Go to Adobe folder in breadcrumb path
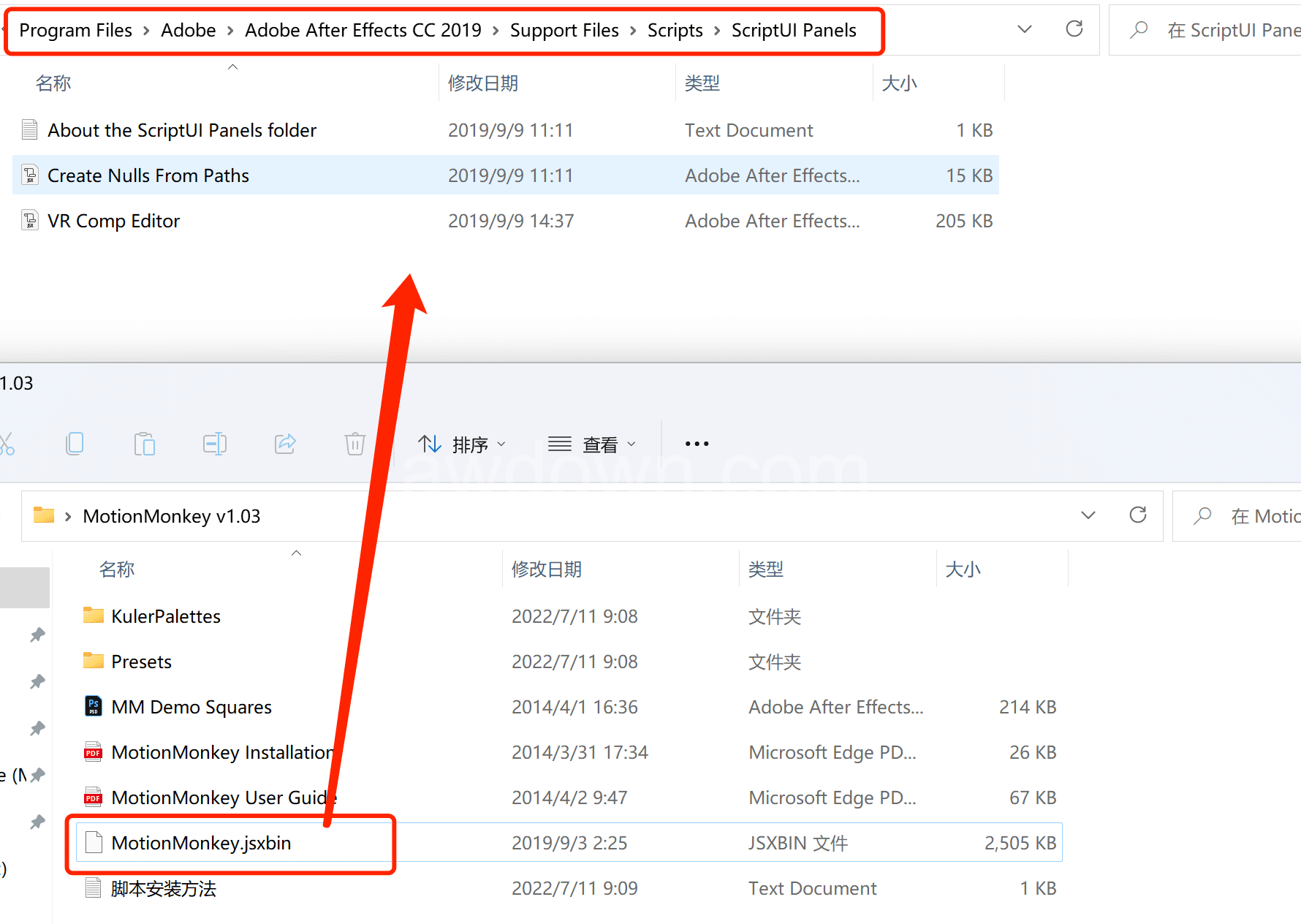Image resolution: width=1301 pixels, height=924 pixels. 188,31
